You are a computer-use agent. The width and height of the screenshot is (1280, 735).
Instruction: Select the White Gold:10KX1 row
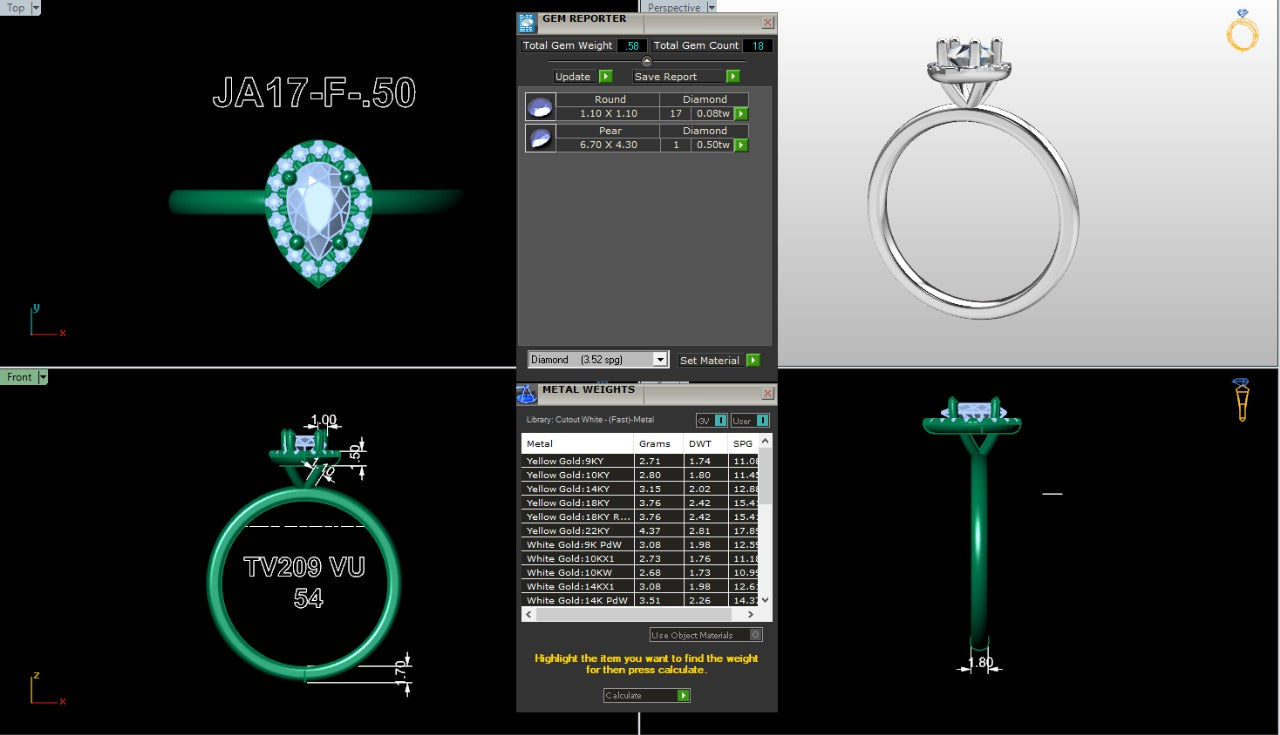coord(641,559)
